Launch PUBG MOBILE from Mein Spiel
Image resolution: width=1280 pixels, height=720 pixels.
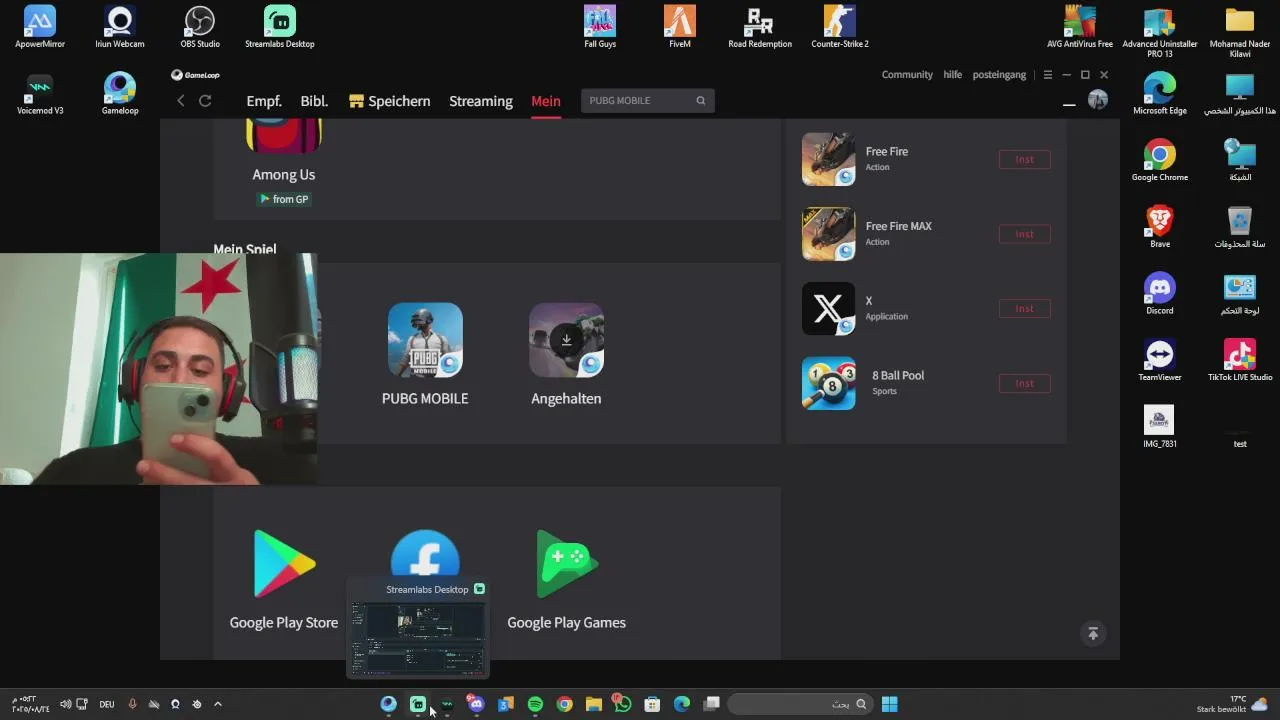pyautogui.click(x=425, y=340)
